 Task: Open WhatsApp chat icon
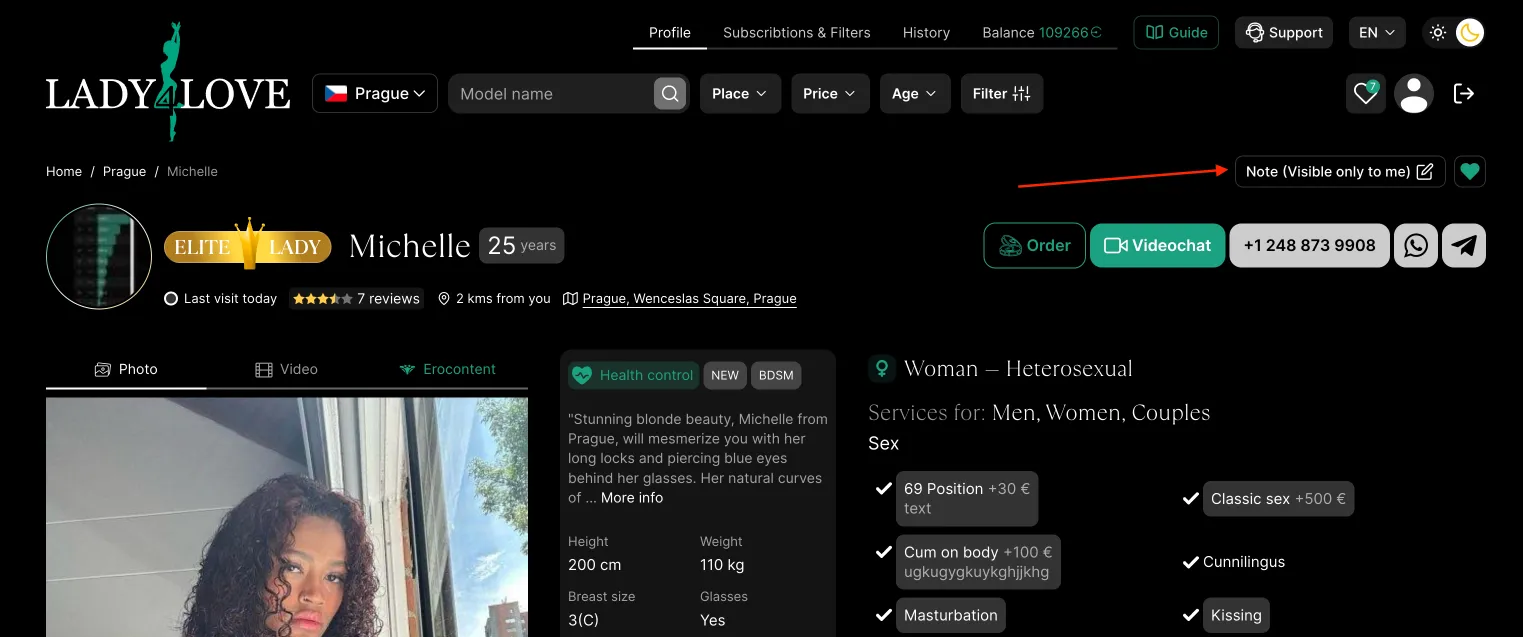coord(1416,245)
